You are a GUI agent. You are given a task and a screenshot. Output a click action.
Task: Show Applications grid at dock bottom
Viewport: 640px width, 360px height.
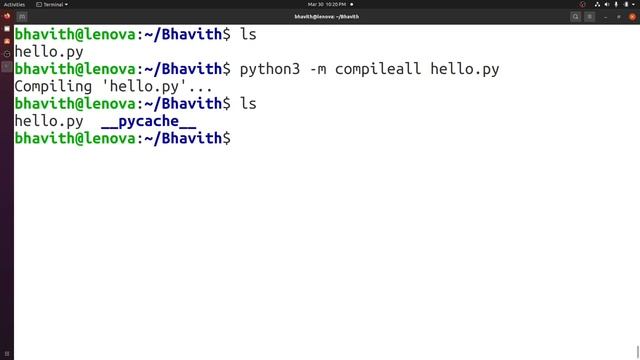[7, 354]
